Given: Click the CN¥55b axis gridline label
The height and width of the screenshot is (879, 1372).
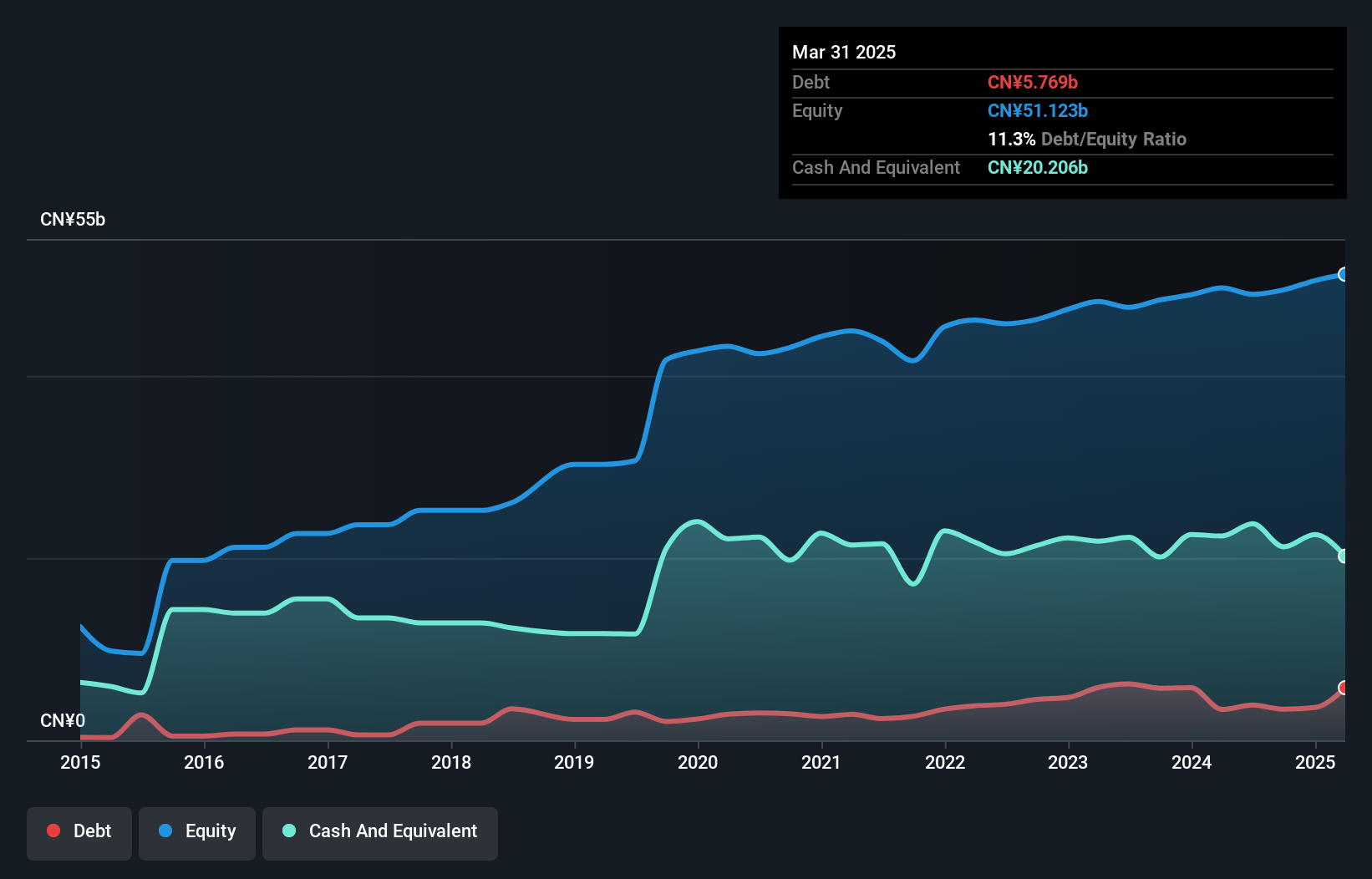Looking at the screenshot, I should tap(74, 219).
